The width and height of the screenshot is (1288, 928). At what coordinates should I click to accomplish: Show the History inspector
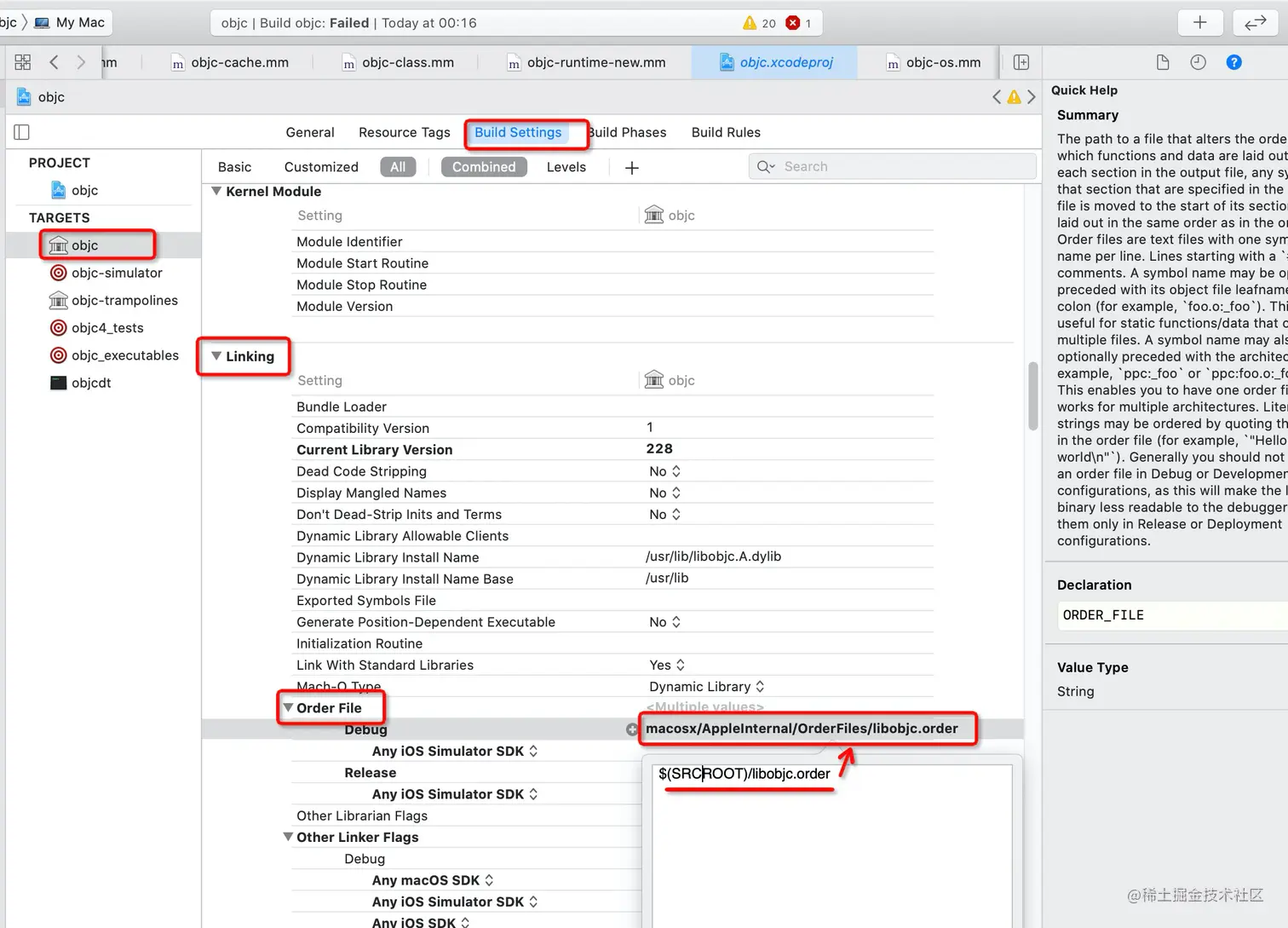click(1199, 62)
